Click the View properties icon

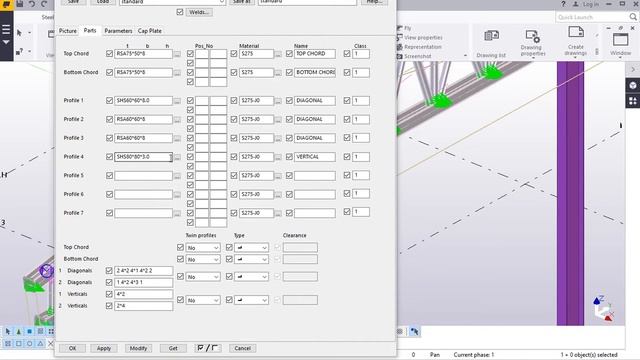pyautogui.click(x=400, y=38)
